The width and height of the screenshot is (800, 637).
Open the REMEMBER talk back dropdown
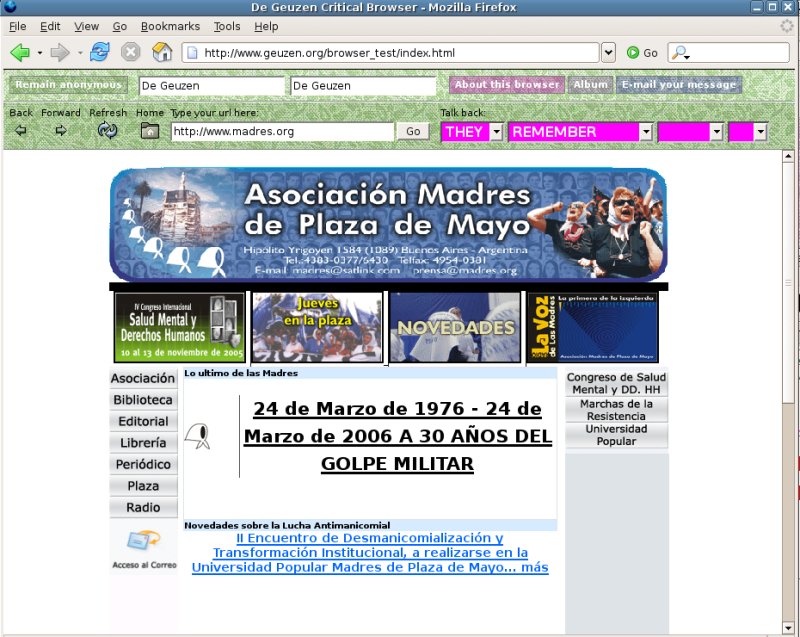coord(646,132)
